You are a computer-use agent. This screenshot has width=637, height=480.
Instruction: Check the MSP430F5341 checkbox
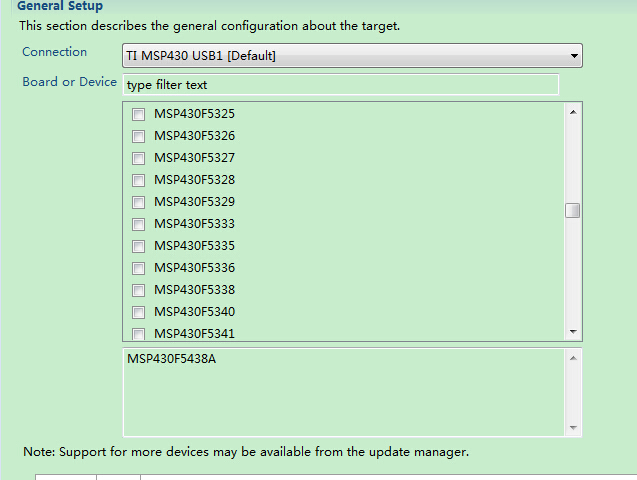click(138, 334)
